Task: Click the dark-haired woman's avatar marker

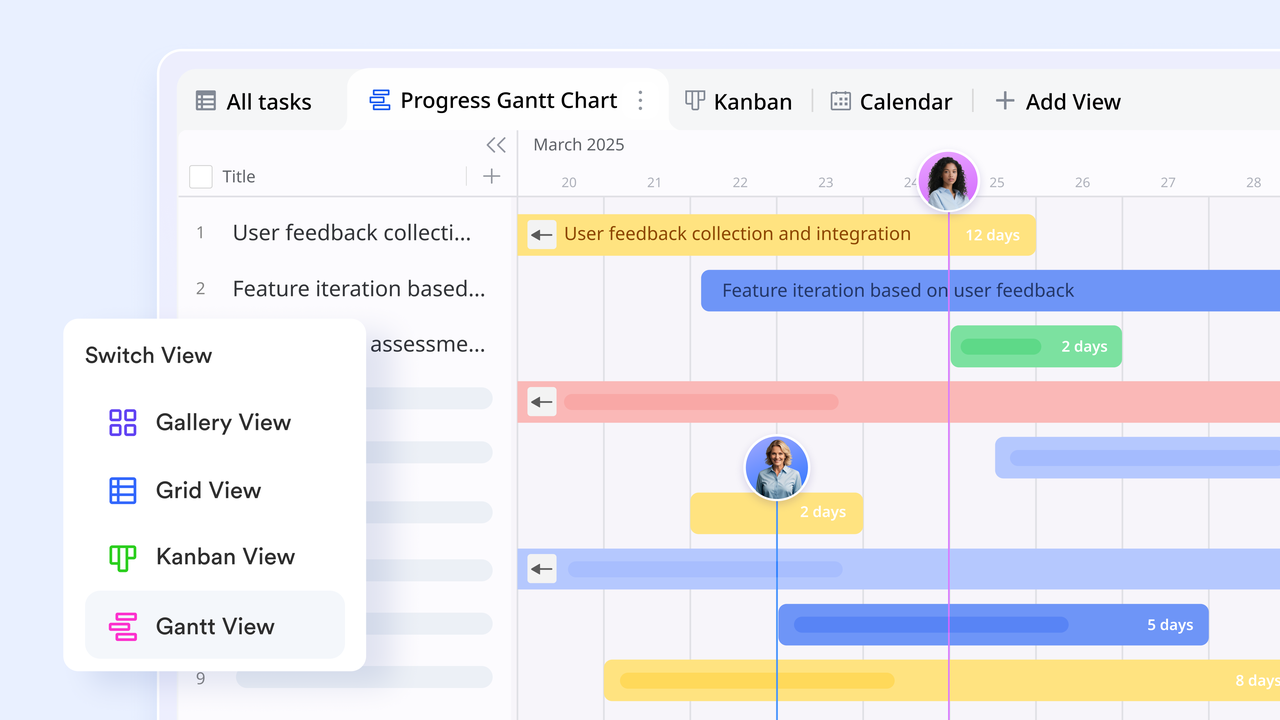Action: [x=947, y=181]
